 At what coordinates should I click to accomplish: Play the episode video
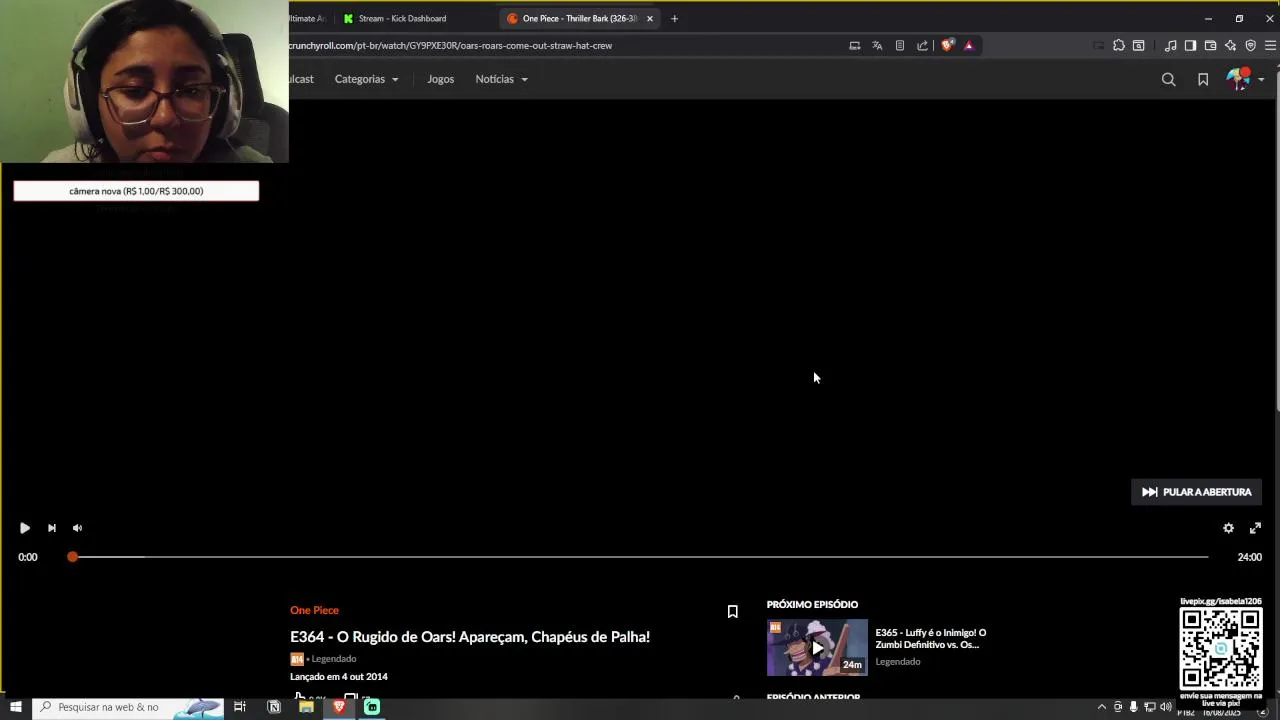click(x=25, y=528)
